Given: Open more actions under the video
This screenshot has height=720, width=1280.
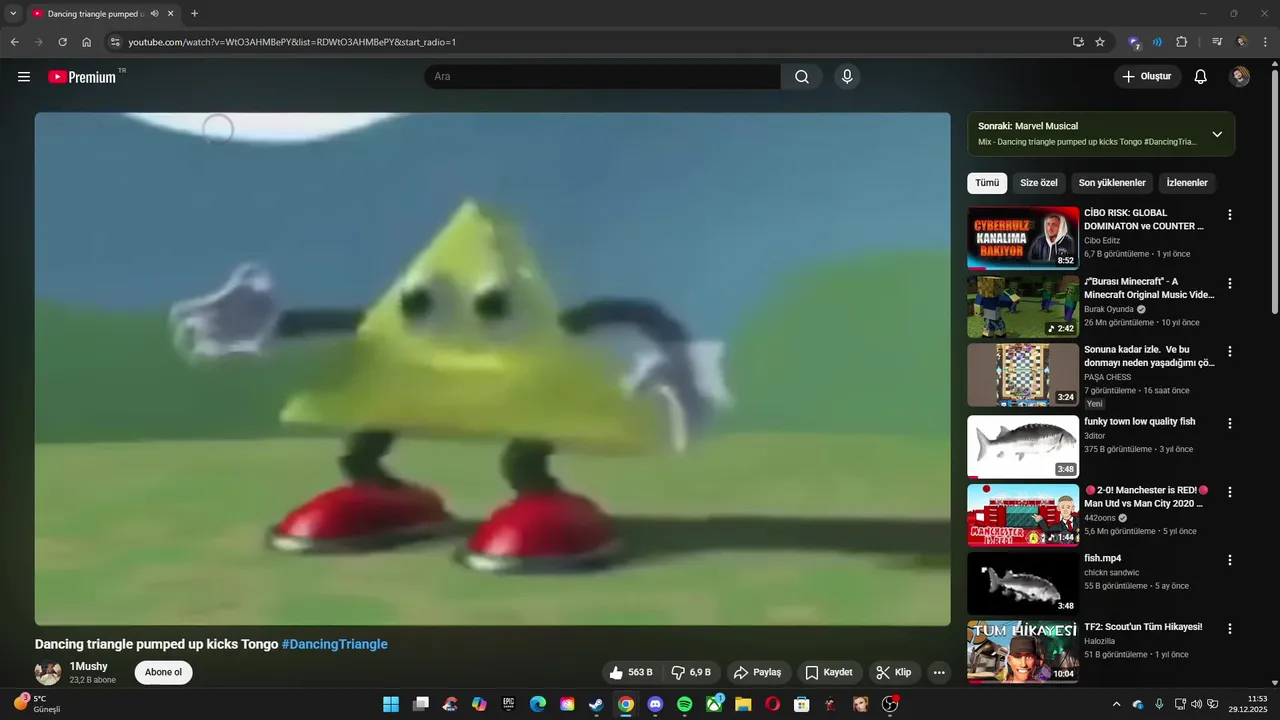Looking at the screenshot, I should pos(939,673).
